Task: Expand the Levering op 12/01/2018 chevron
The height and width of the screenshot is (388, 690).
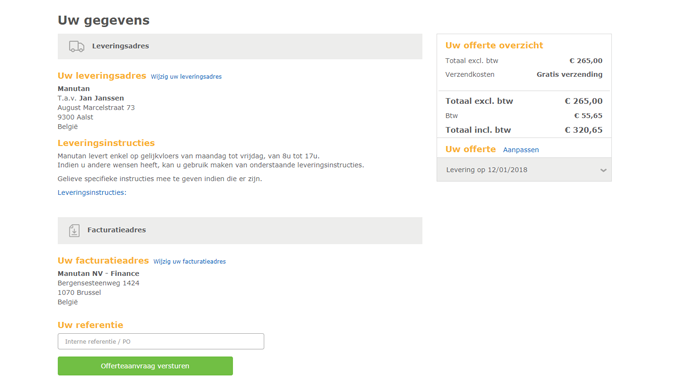Action: pyautogui.click(x=603, y=170)
